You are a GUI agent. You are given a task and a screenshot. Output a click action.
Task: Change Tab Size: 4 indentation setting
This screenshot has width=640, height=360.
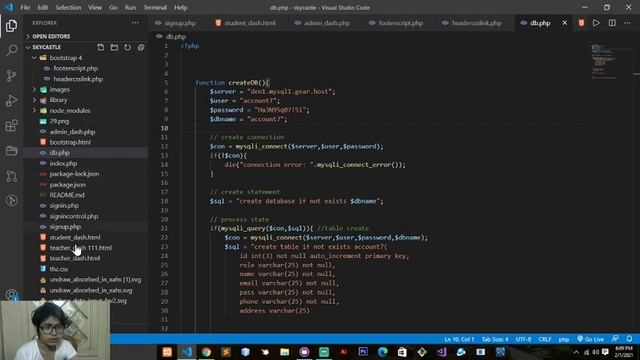(x=495, y=339)
